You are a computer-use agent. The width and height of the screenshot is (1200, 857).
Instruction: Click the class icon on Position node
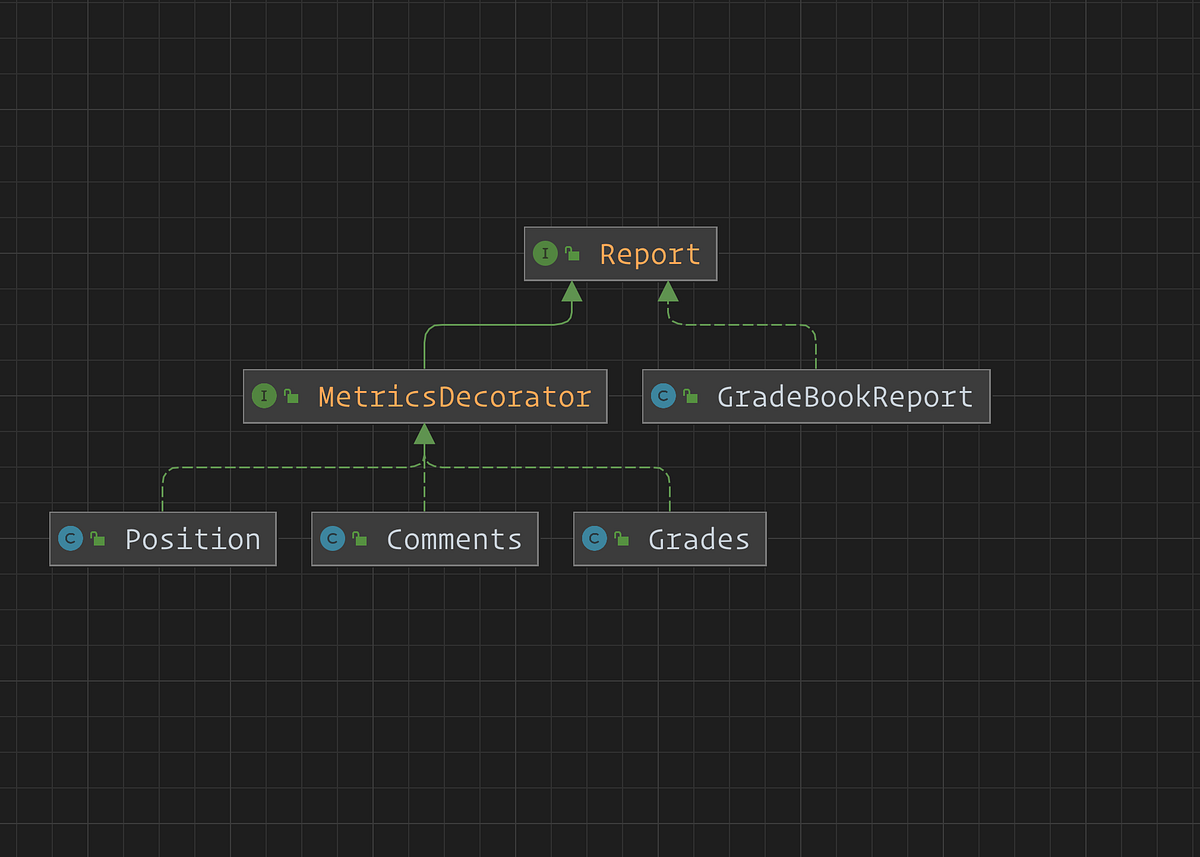click(71, 538)
